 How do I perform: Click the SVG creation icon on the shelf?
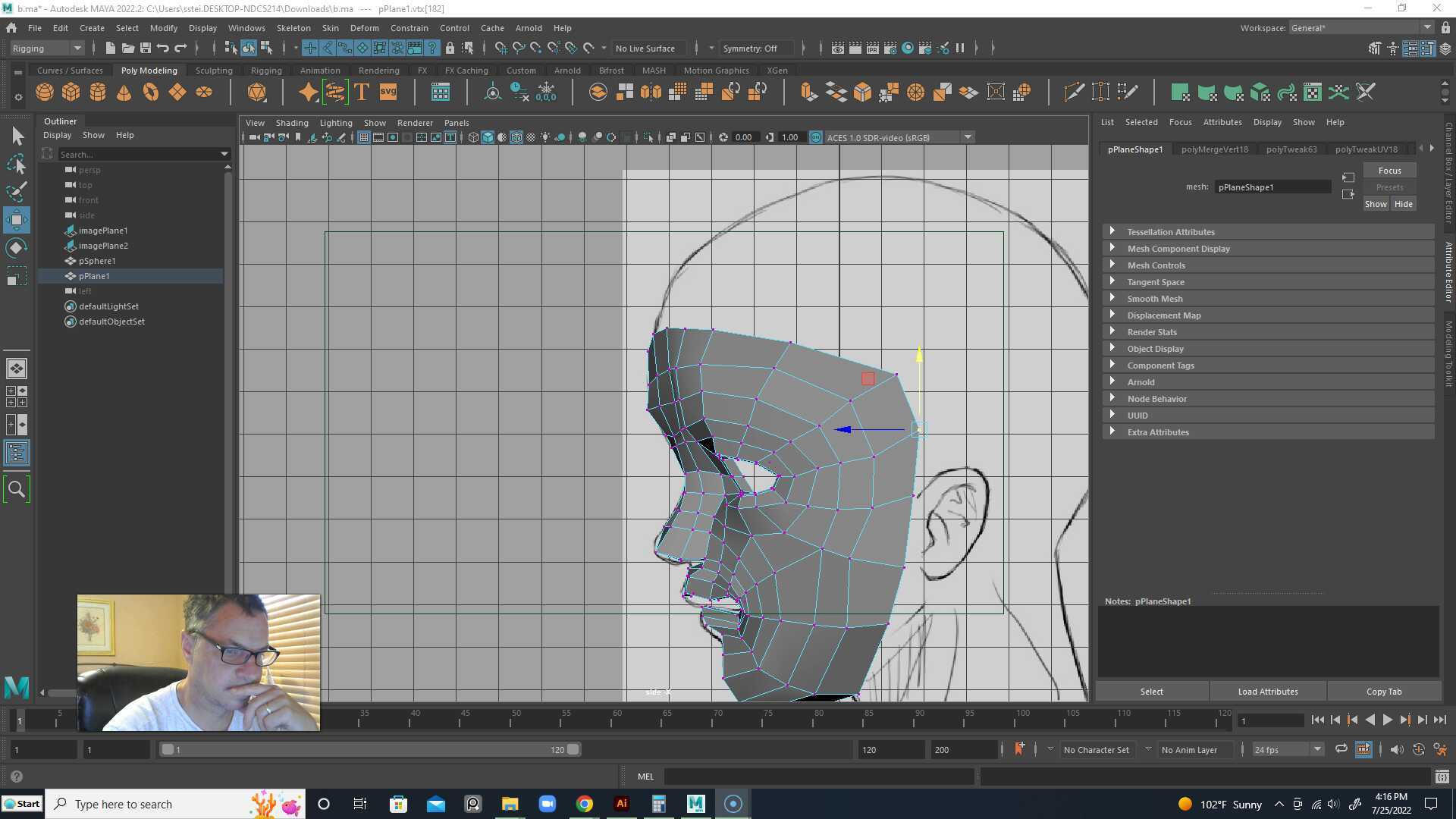point(387,91)
